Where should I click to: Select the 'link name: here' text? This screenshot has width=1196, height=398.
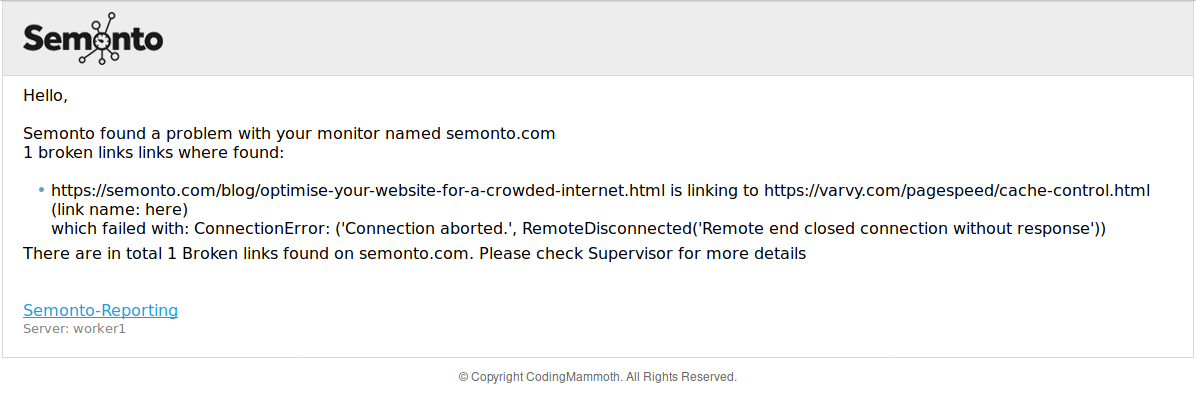(x=120, y=209)
